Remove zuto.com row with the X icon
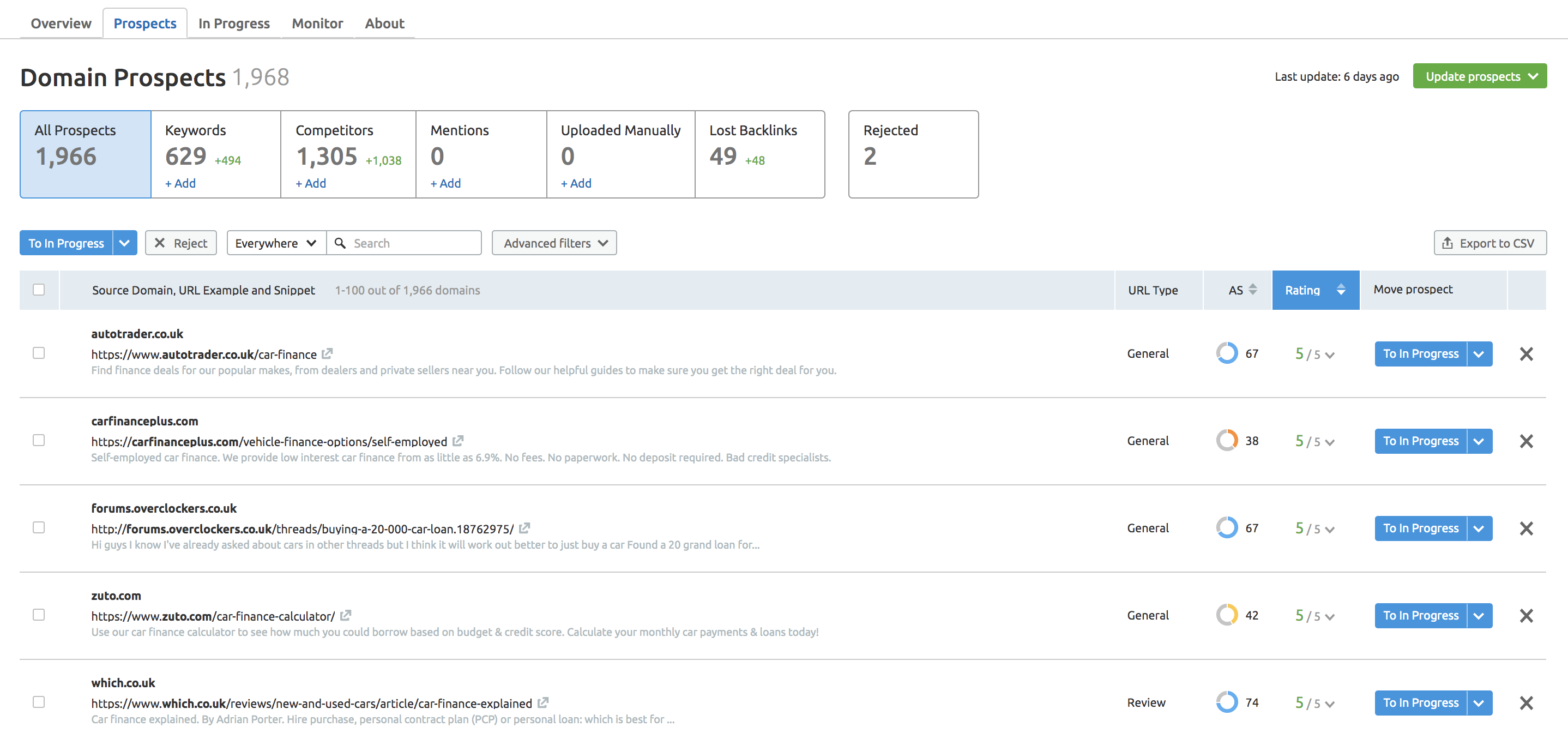 (1527, 615)
